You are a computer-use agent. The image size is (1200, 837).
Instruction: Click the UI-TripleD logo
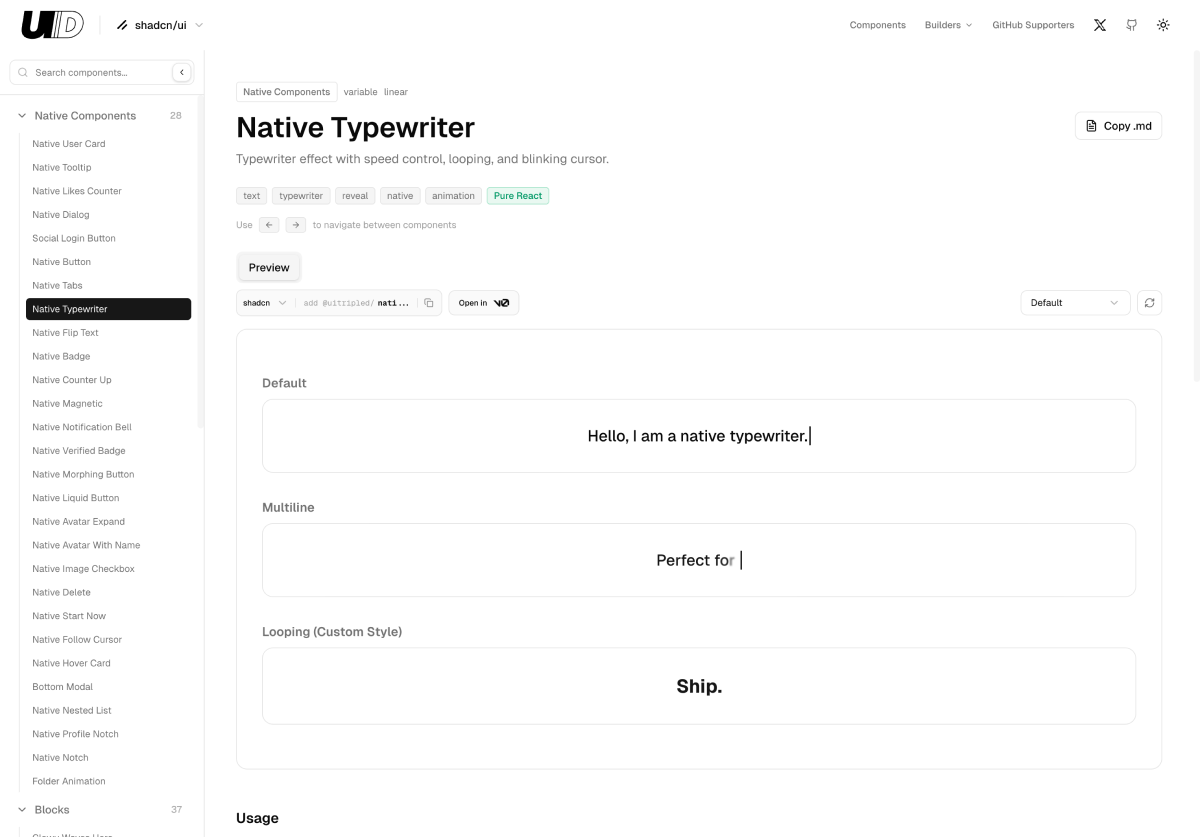coord(52,25)
